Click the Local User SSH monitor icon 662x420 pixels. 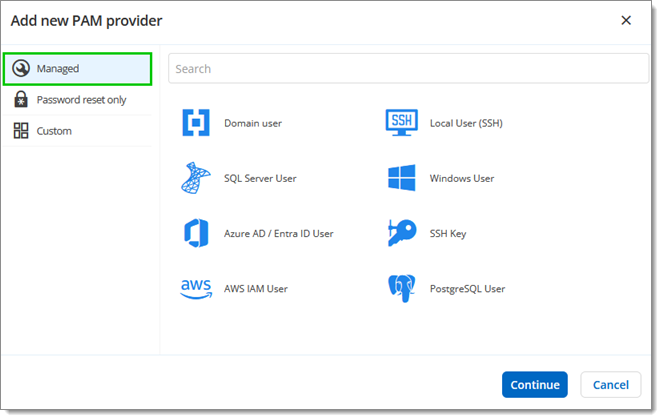[x=401, y=123]
